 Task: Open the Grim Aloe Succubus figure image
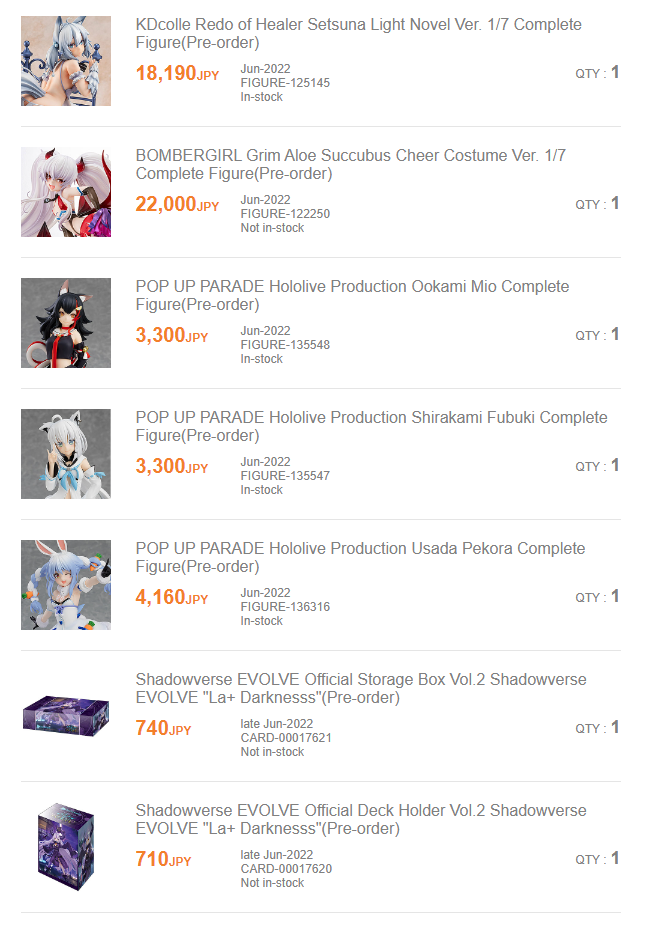pos(66,192)
